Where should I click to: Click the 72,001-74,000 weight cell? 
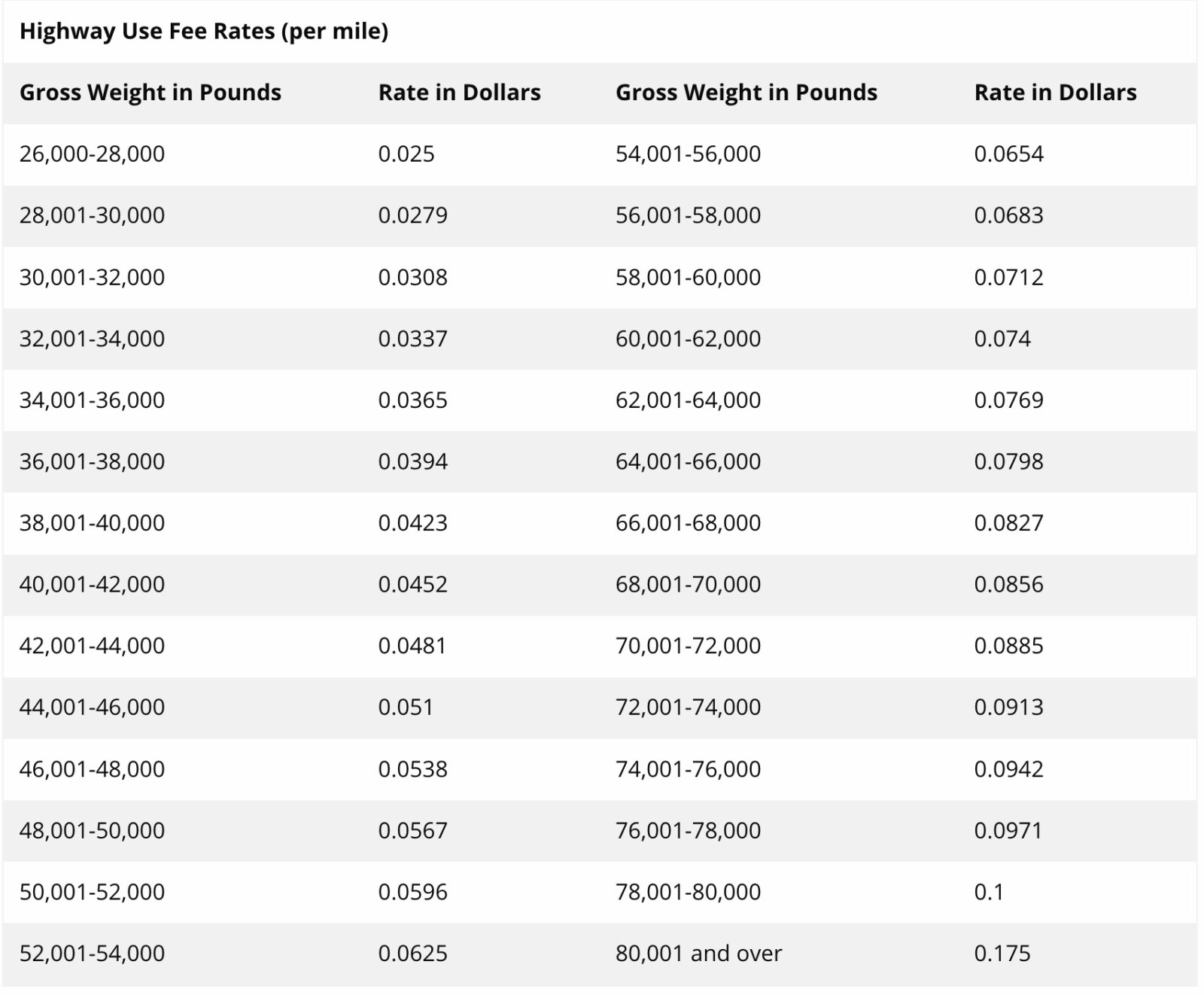click(x=688, y=707)
